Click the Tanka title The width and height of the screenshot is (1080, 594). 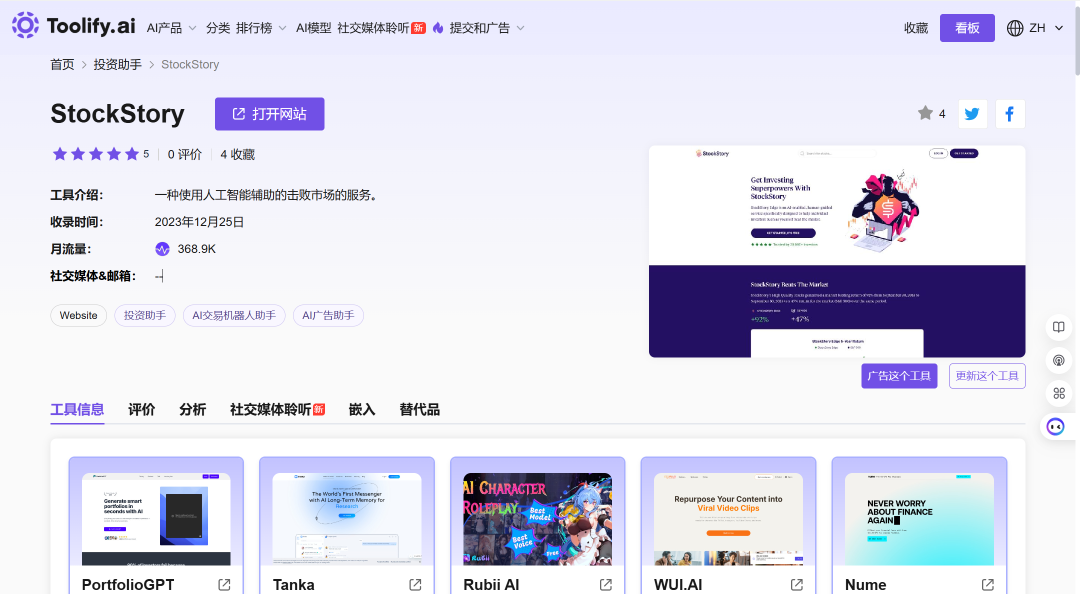pyautogui.click(x=293, y=584)
